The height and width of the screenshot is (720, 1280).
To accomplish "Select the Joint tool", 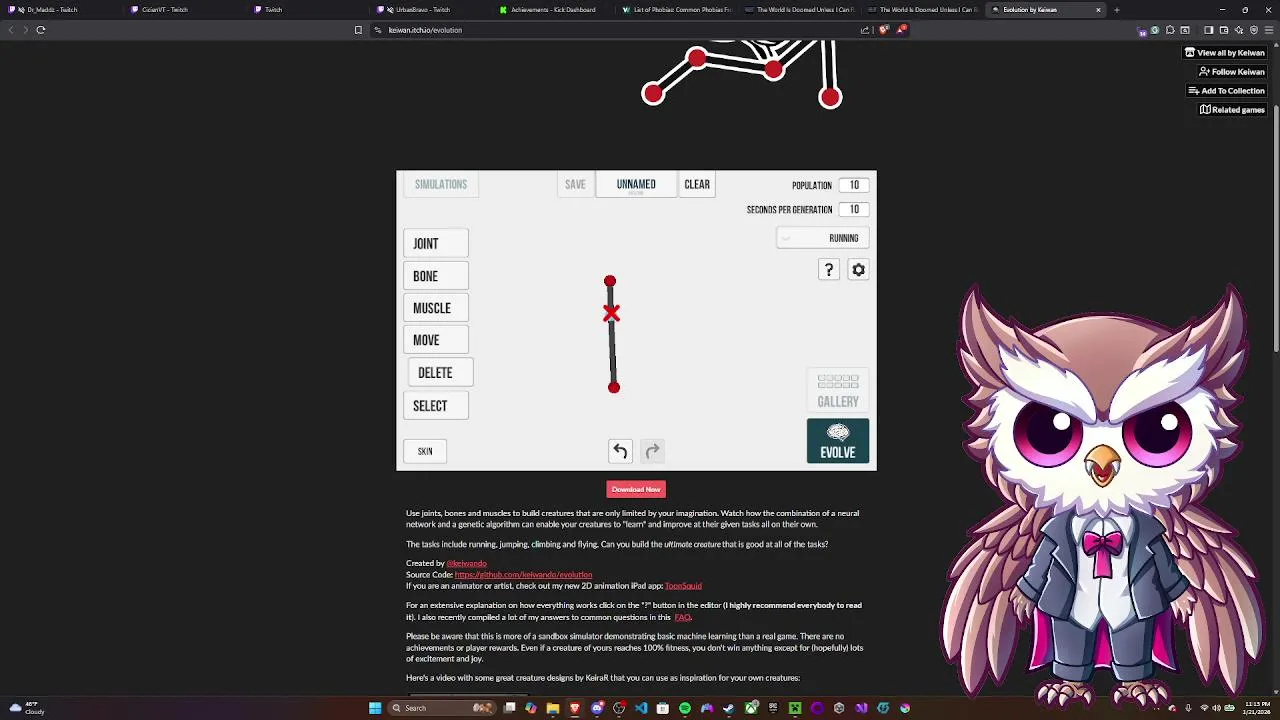I will point(435,243).
